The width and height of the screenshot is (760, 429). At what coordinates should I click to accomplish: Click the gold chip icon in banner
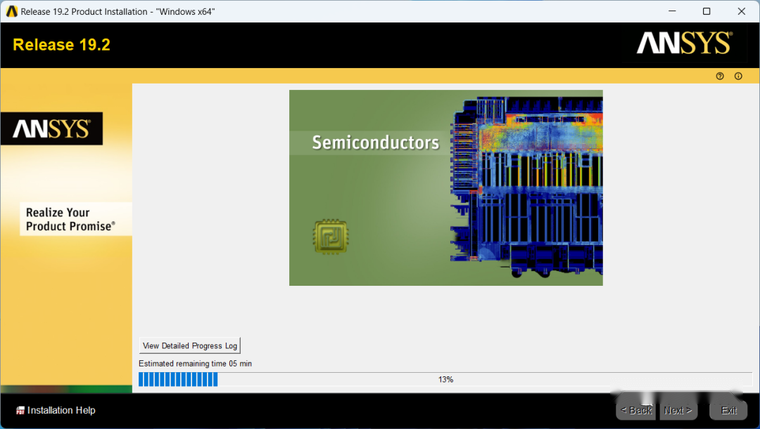330,237
